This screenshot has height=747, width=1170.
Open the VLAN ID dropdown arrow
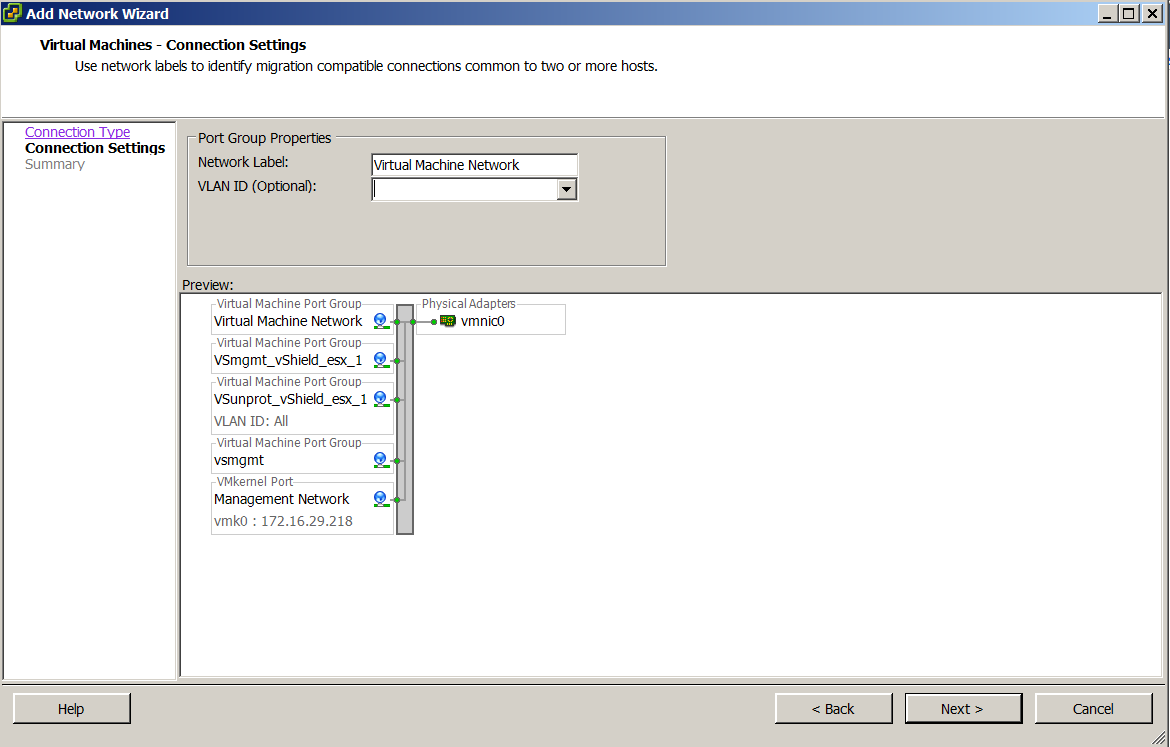tap(567, 189)
